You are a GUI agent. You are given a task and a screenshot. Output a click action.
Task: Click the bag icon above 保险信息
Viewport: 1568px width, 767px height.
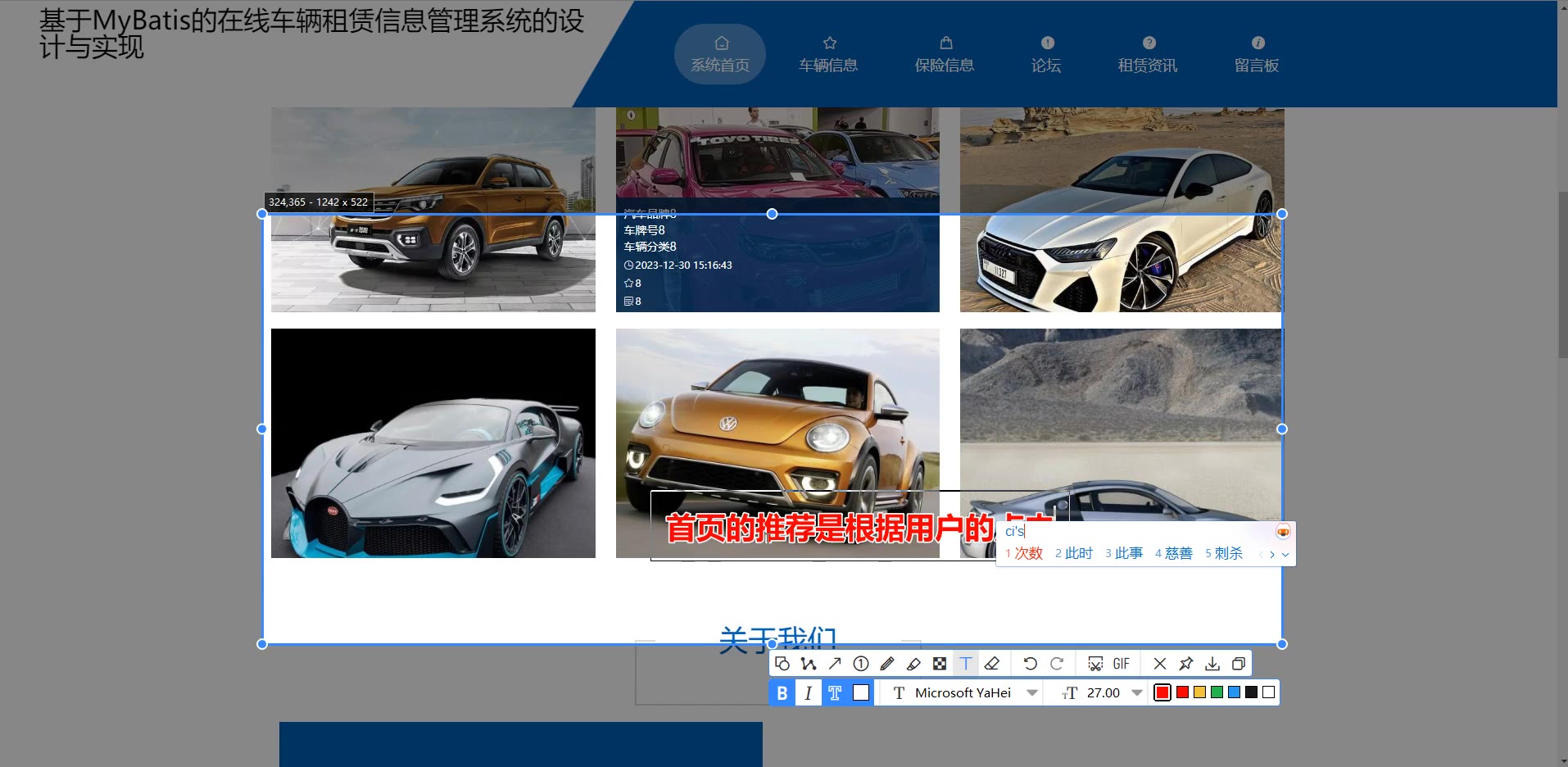946,43
